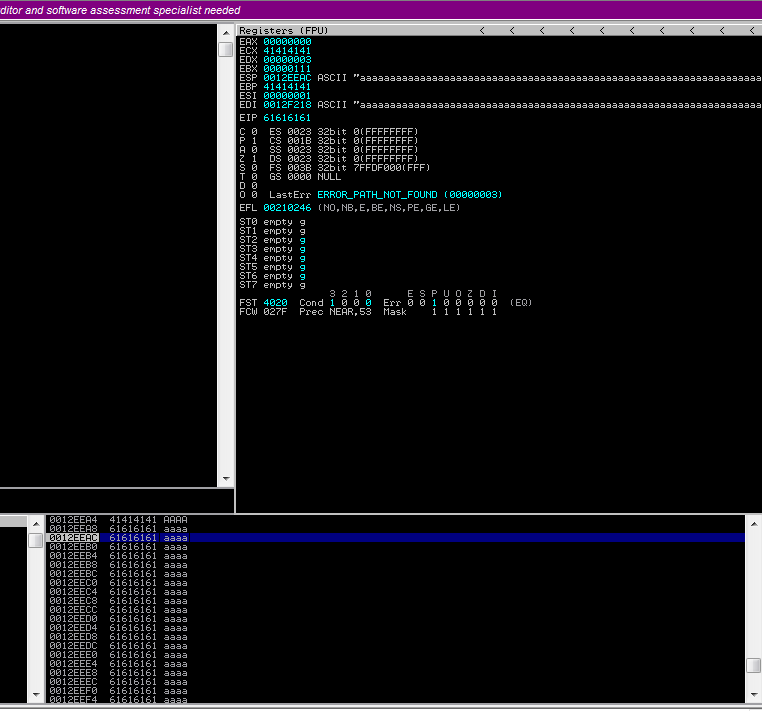Select the CS segment register 001B
Image resolution: width=762 pixels, height=711 pixels.
[299, 140]
